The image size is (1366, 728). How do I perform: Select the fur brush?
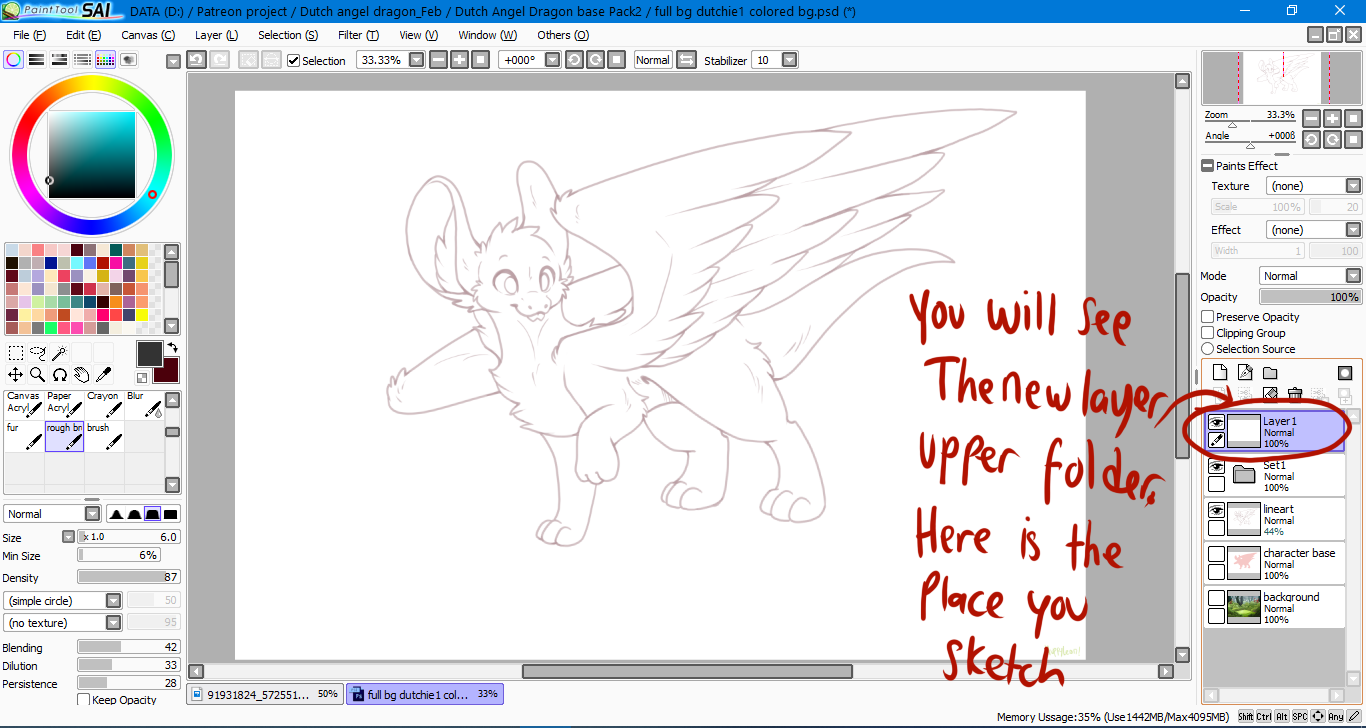pos(24,436)
